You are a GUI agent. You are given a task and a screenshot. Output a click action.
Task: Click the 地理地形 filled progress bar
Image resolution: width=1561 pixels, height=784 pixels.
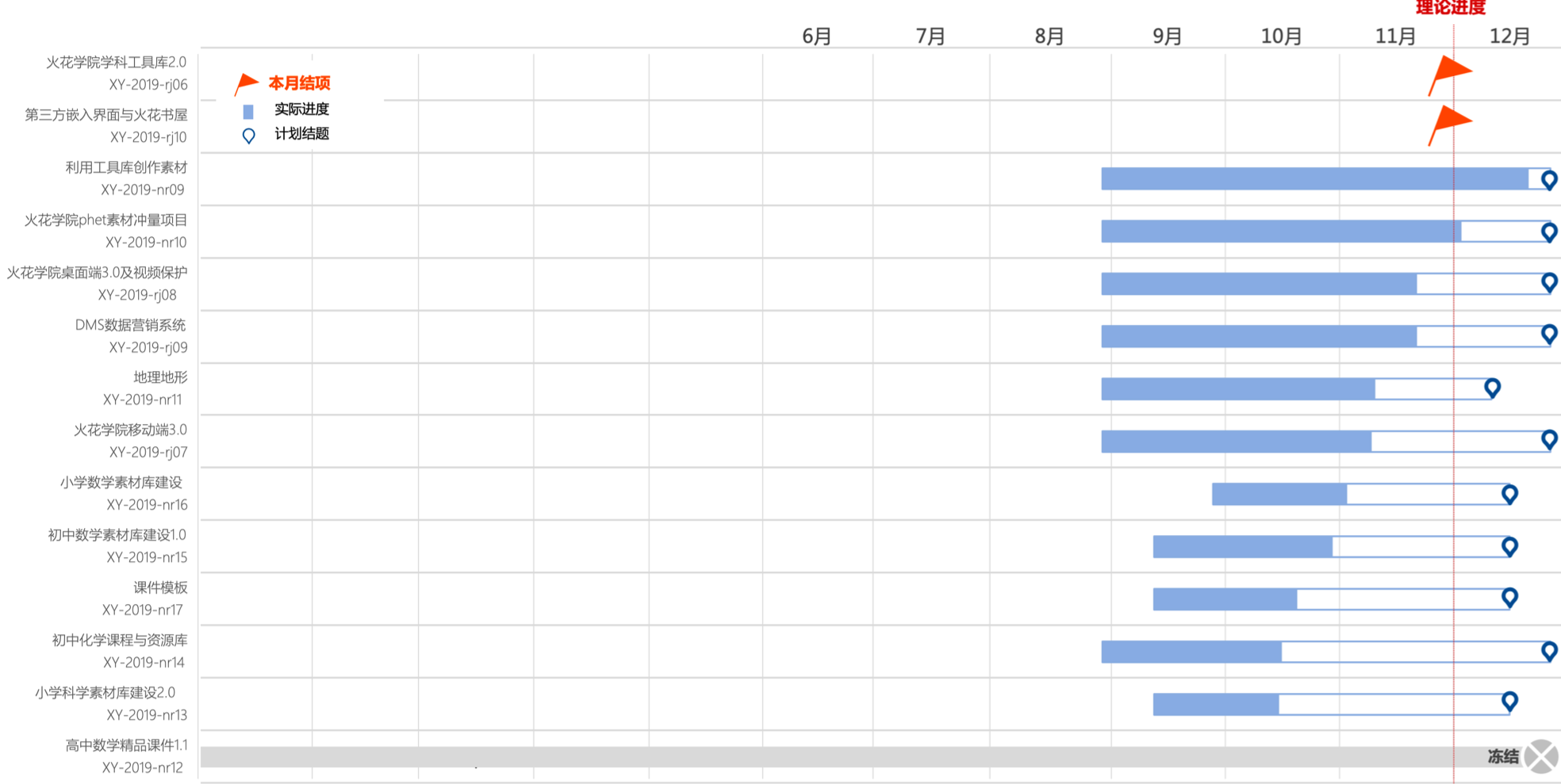[1237, 388]
